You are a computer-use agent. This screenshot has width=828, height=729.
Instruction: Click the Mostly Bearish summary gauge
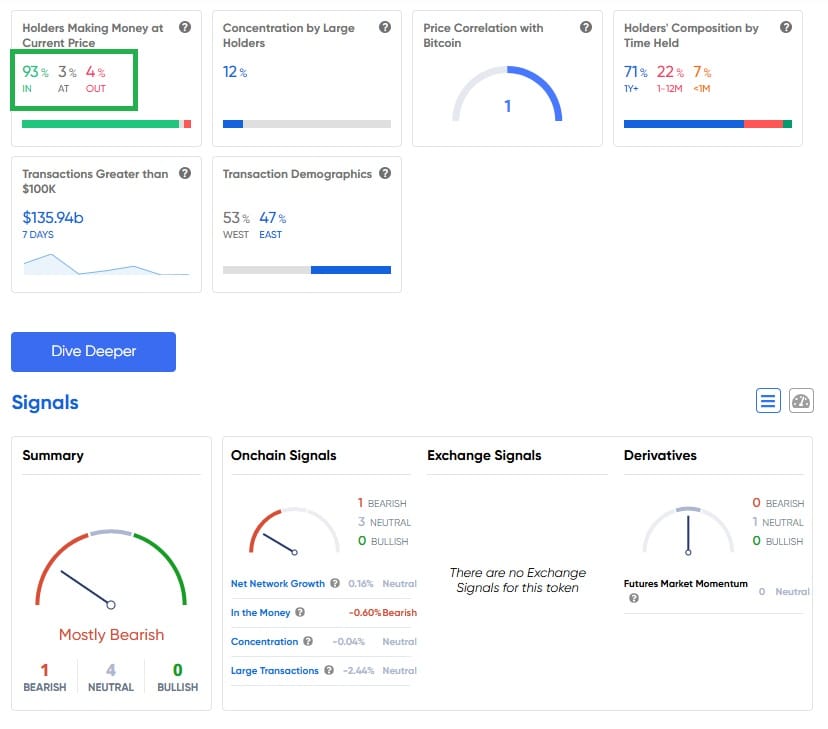[x=111, y=572]
